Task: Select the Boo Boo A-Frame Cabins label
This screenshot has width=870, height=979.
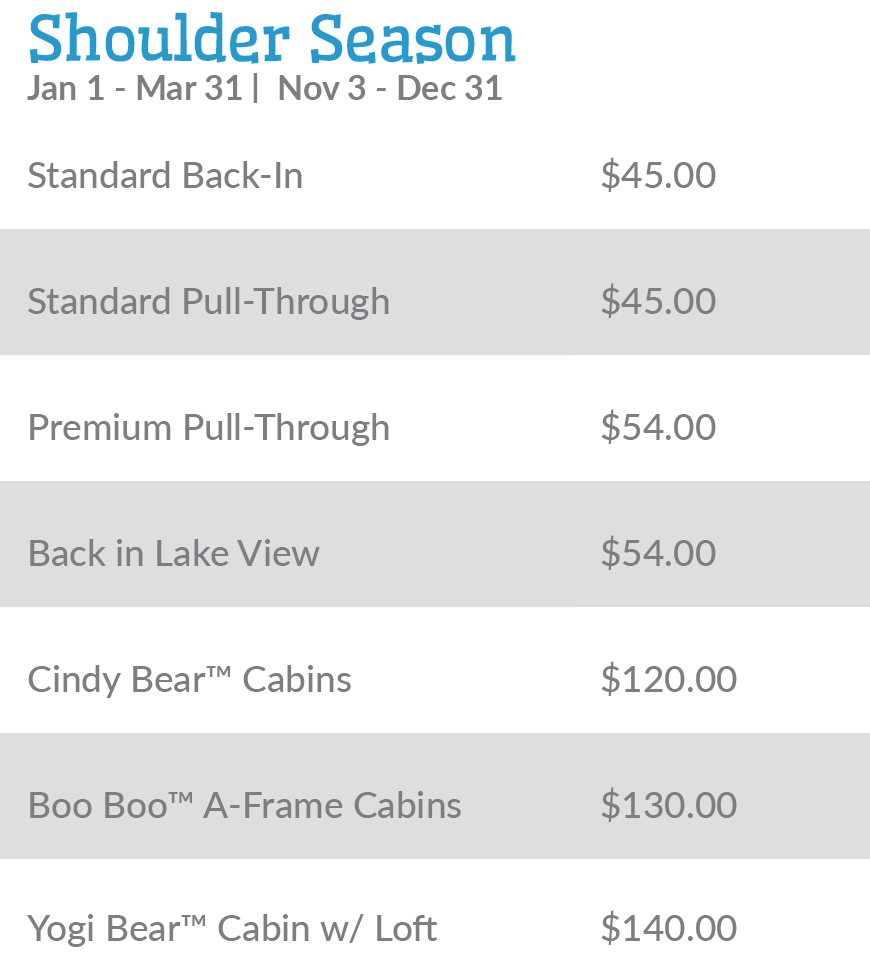Action: [244, 806]
